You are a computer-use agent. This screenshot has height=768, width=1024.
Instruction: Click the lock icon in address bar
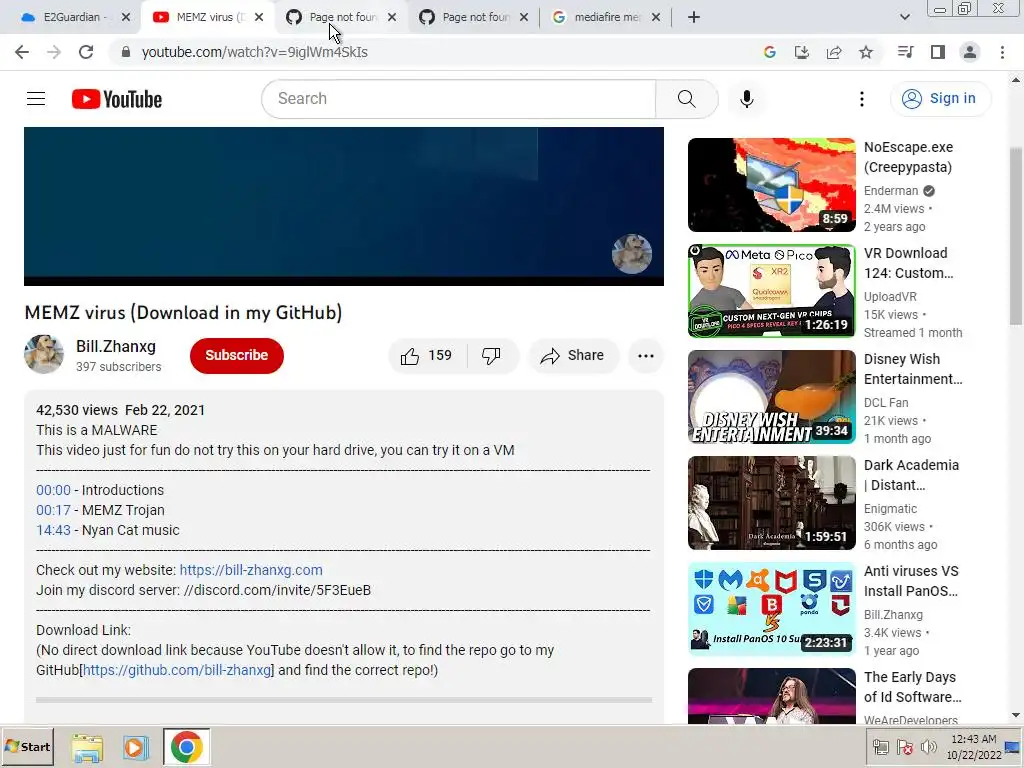point(126,52)
